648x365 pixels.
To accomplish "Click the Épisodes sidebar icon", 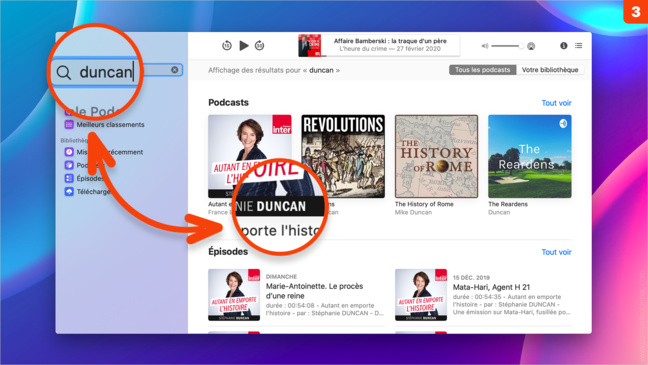I will point(69,178).
